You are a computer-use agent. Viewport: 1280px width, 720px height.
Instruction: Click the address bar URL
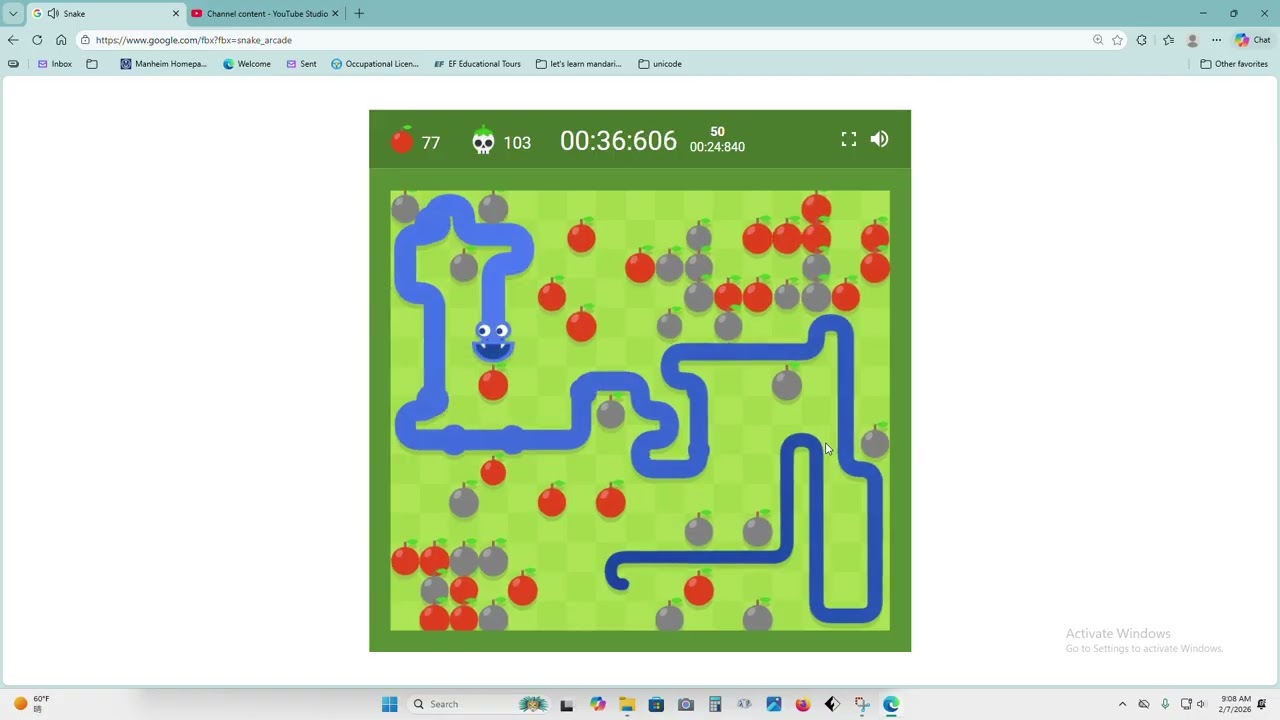pos(194,40)
